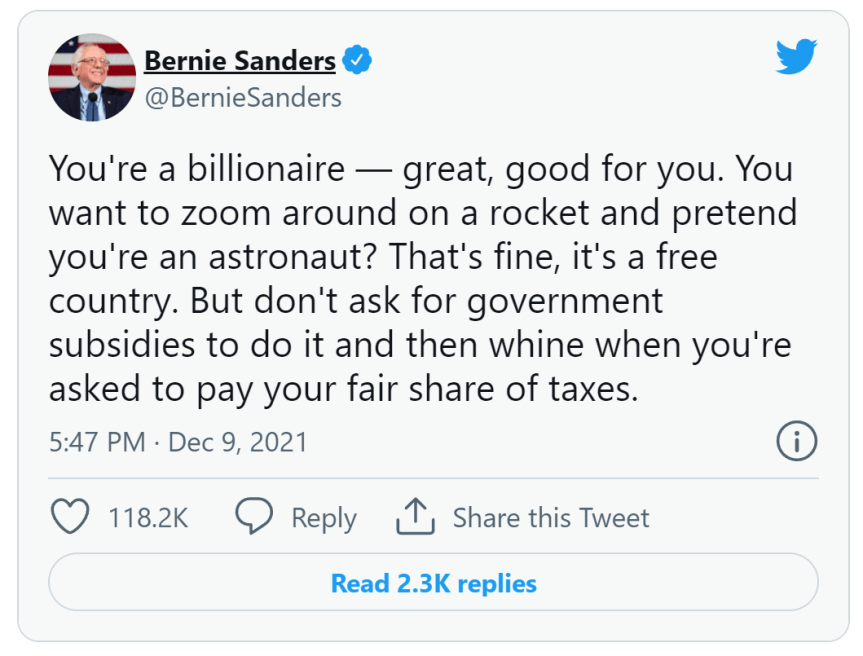This screenshot has height=656, width=863.
Task: Click the Reply text label
Action: pos(323,517)
